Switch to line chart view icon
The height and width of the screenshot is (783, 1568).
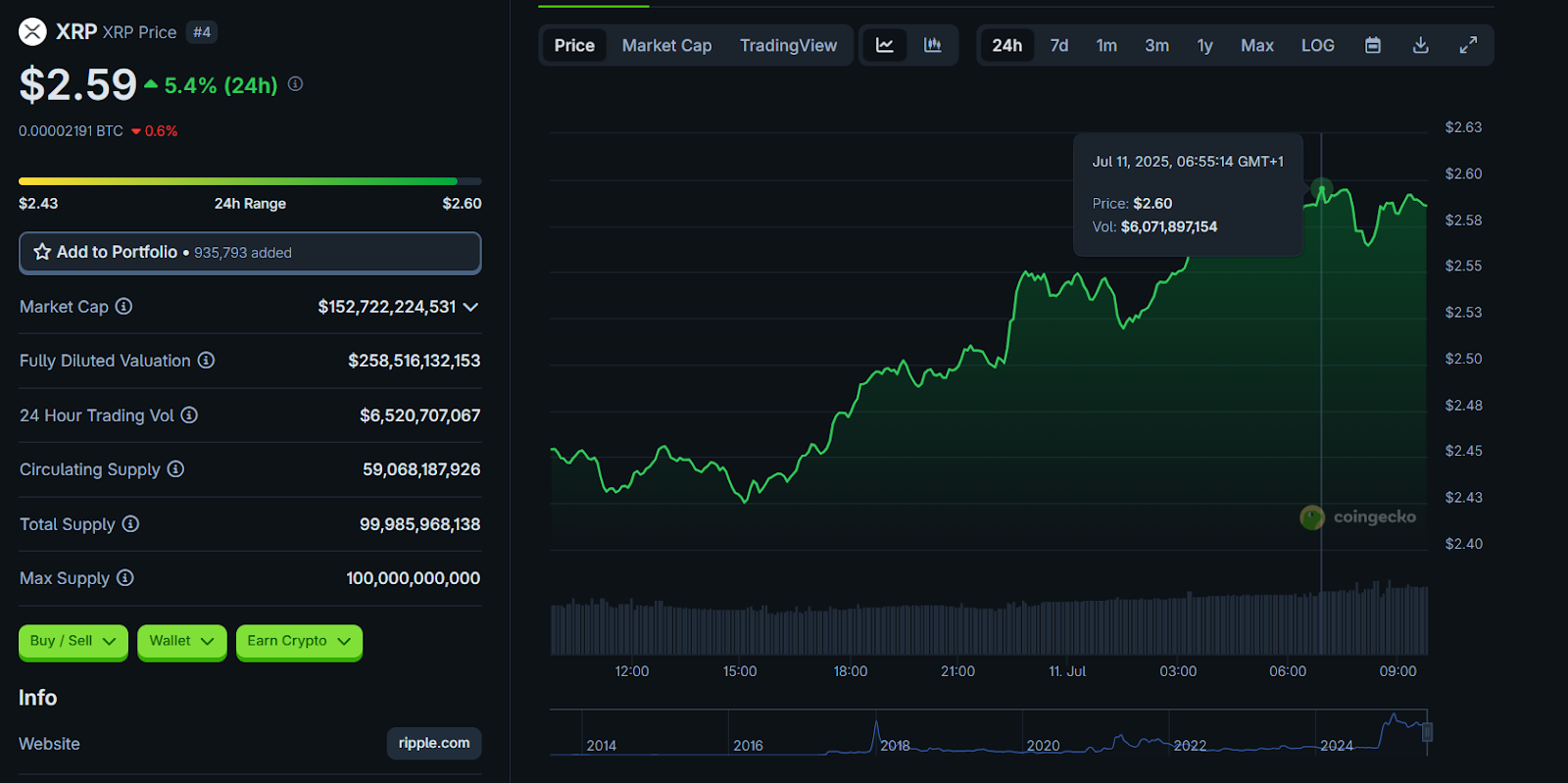tap(885, 45)
